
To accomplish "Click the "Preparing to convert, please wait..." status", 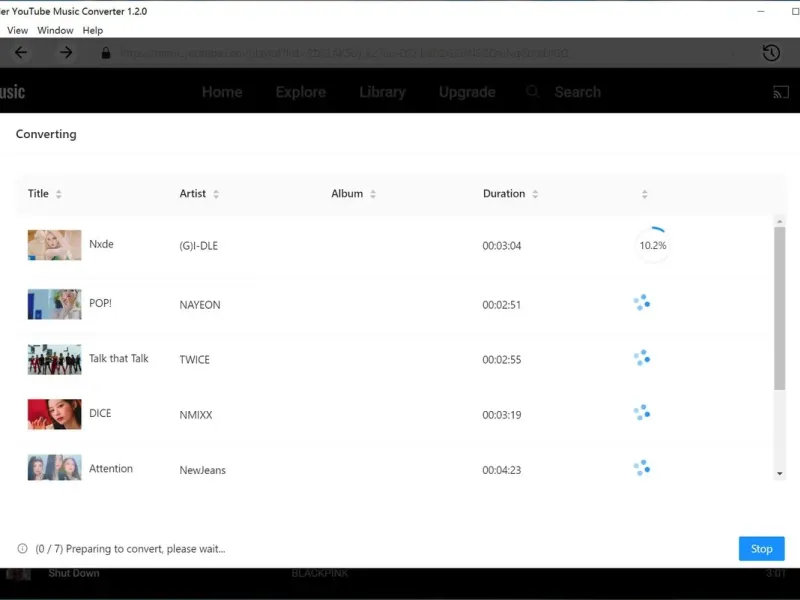I will (145, 549).
